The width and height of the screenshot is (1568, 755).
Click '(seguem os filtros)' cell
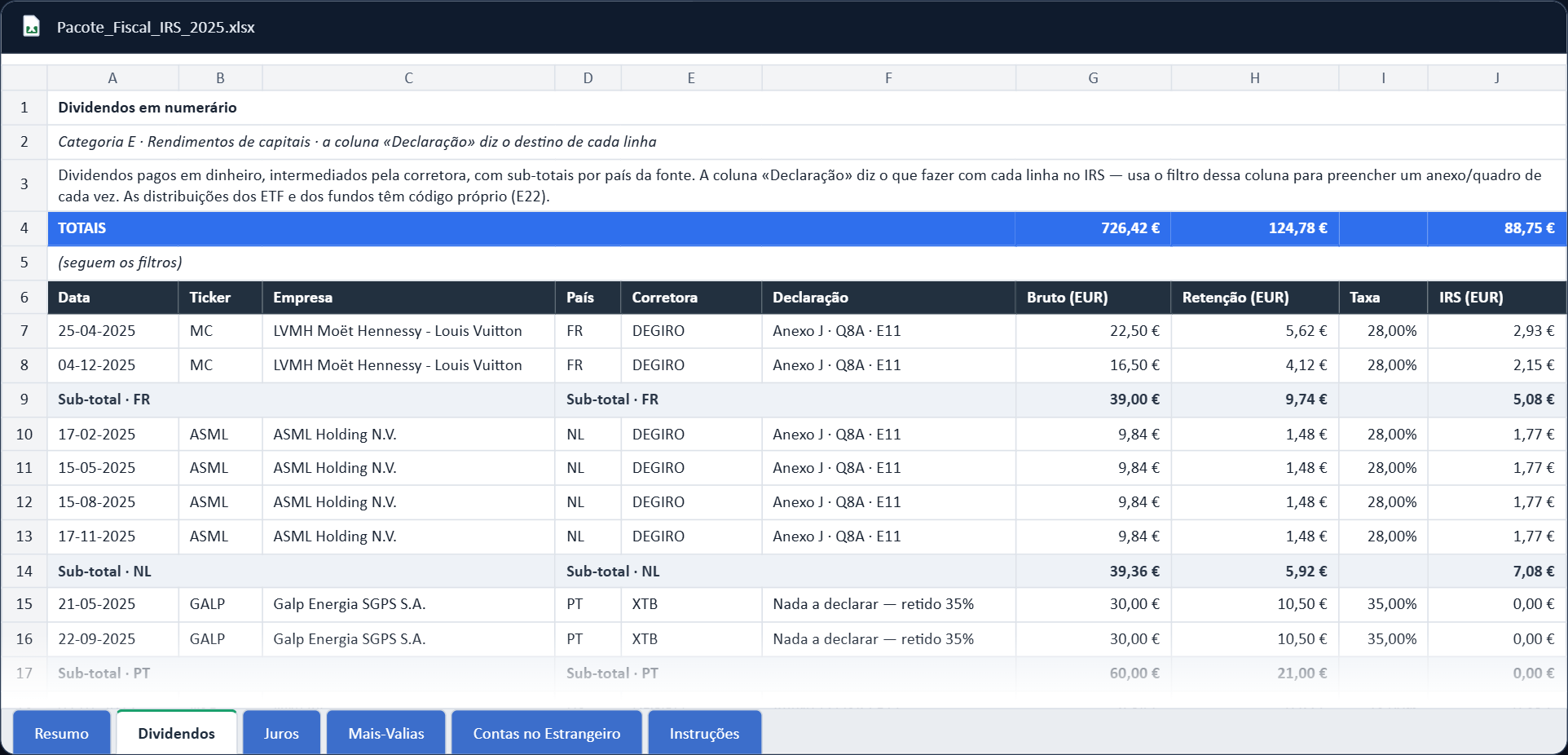coord(807,263)
